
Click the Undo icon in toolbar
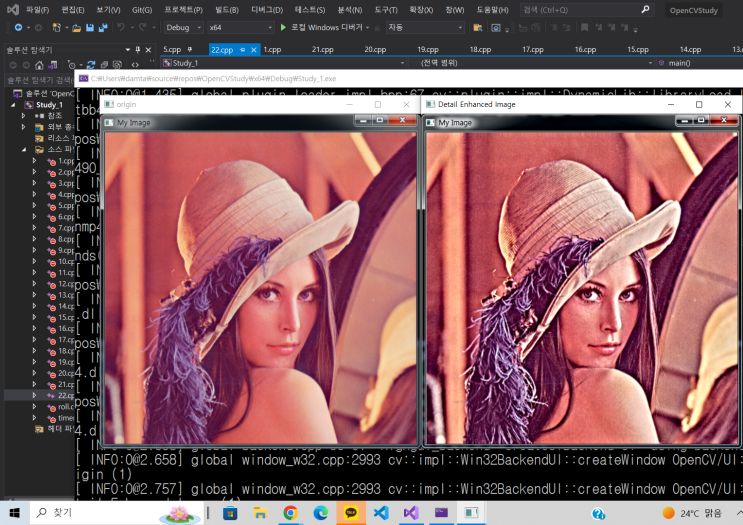click(121, 27)
